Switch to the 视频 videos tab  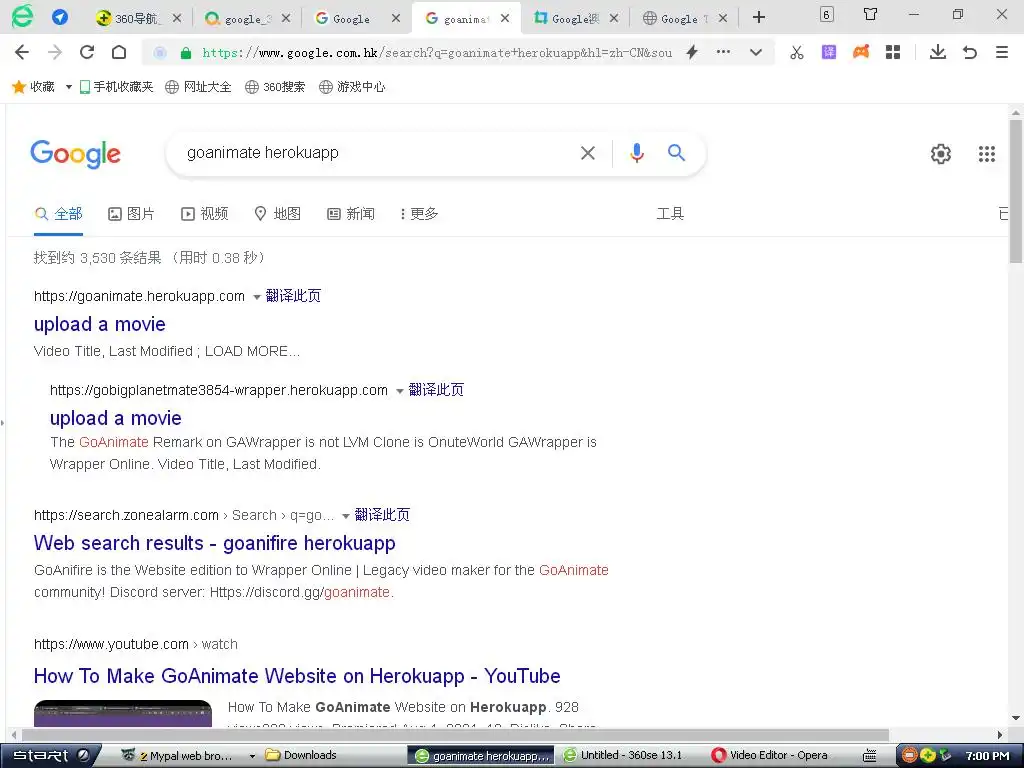tap(204, 214)
